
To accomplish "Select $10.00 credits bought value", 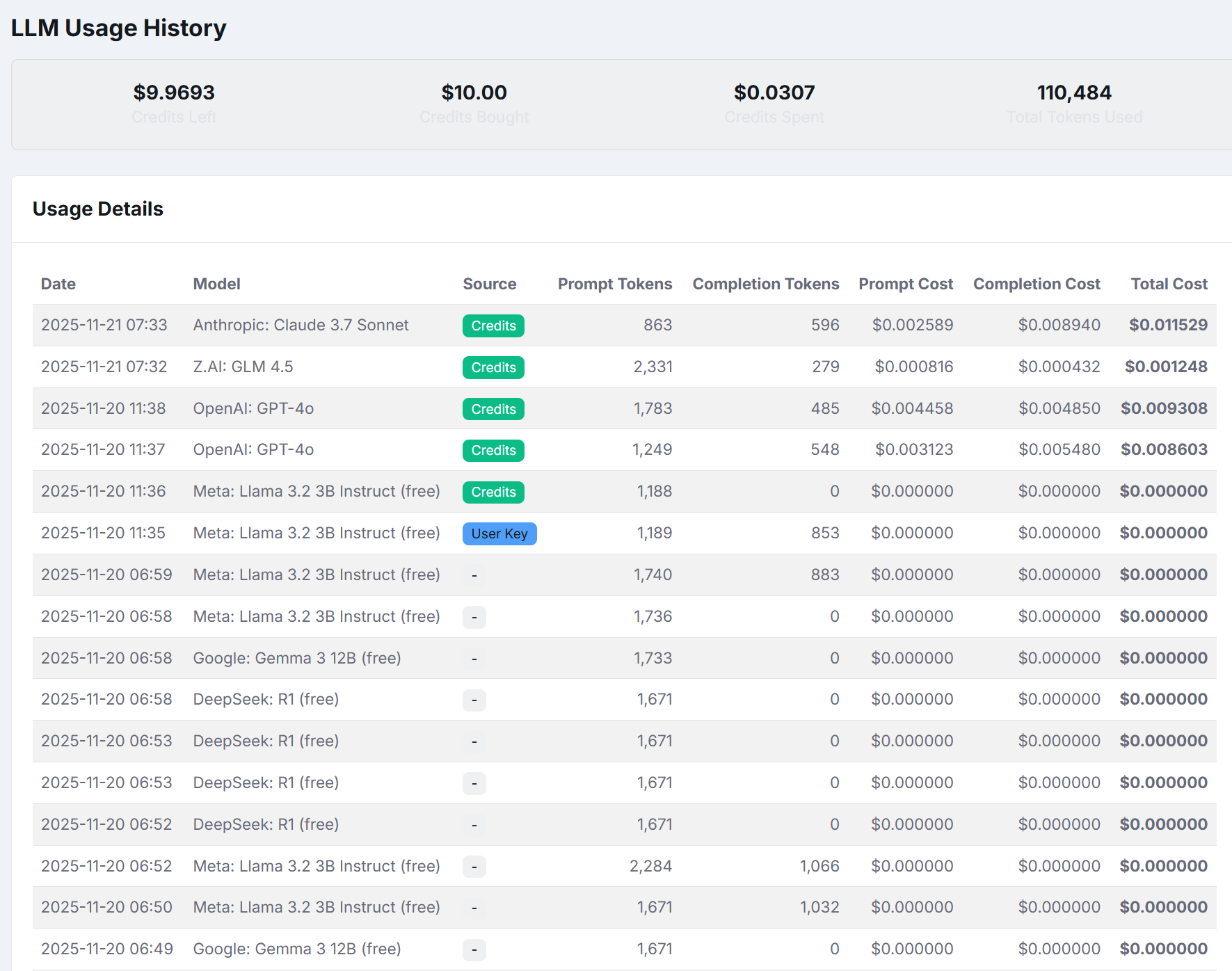I will 474,92.
